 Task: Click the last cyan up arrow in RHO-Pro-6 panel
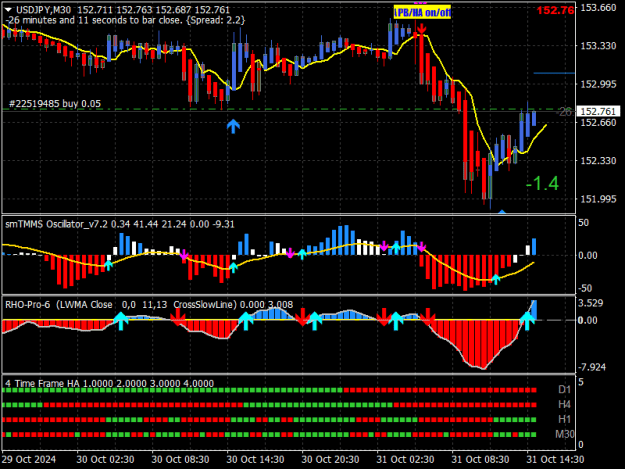527,321
